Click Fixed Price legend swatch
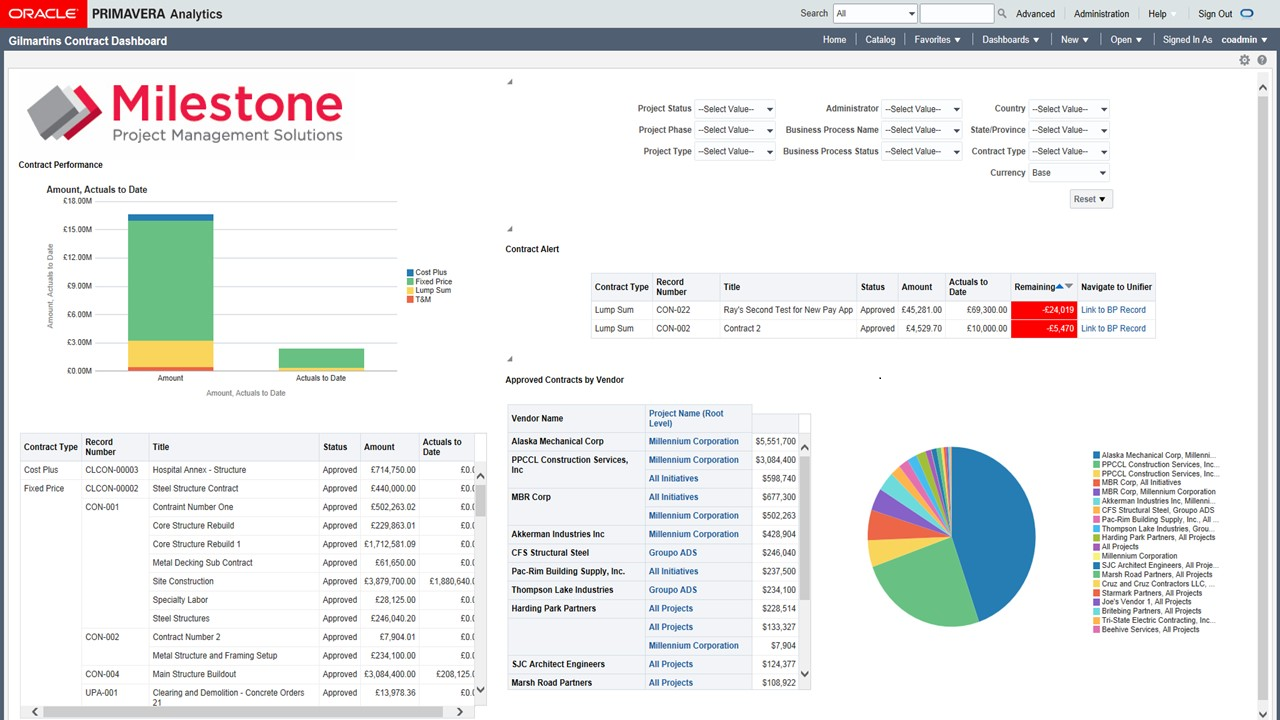1280x720 pixels. click(x=410, y=282)
